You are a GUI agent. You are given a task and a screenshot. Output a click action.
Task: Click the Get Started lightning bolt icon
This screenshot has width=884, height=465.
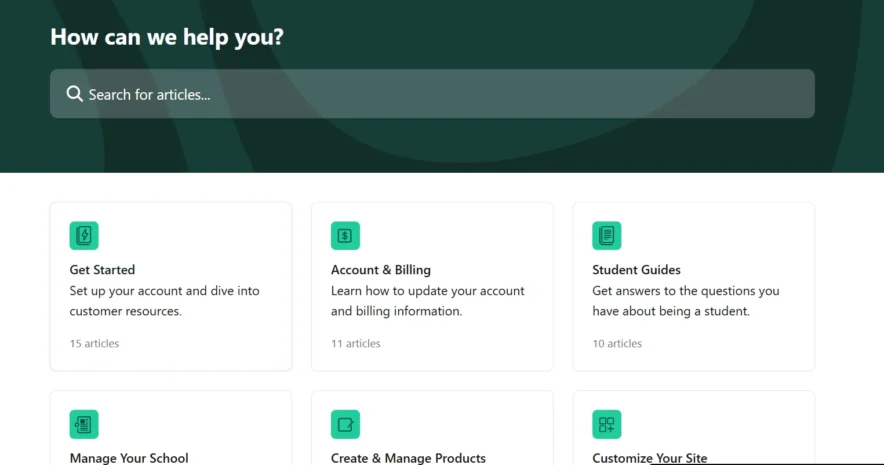(x=84, y=236)
